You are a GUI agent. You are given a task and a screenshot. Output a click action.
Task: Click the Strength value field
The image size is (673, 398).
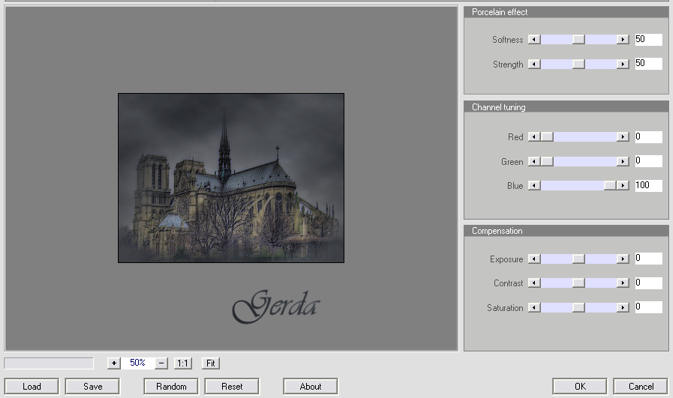(x=648, y=64)
